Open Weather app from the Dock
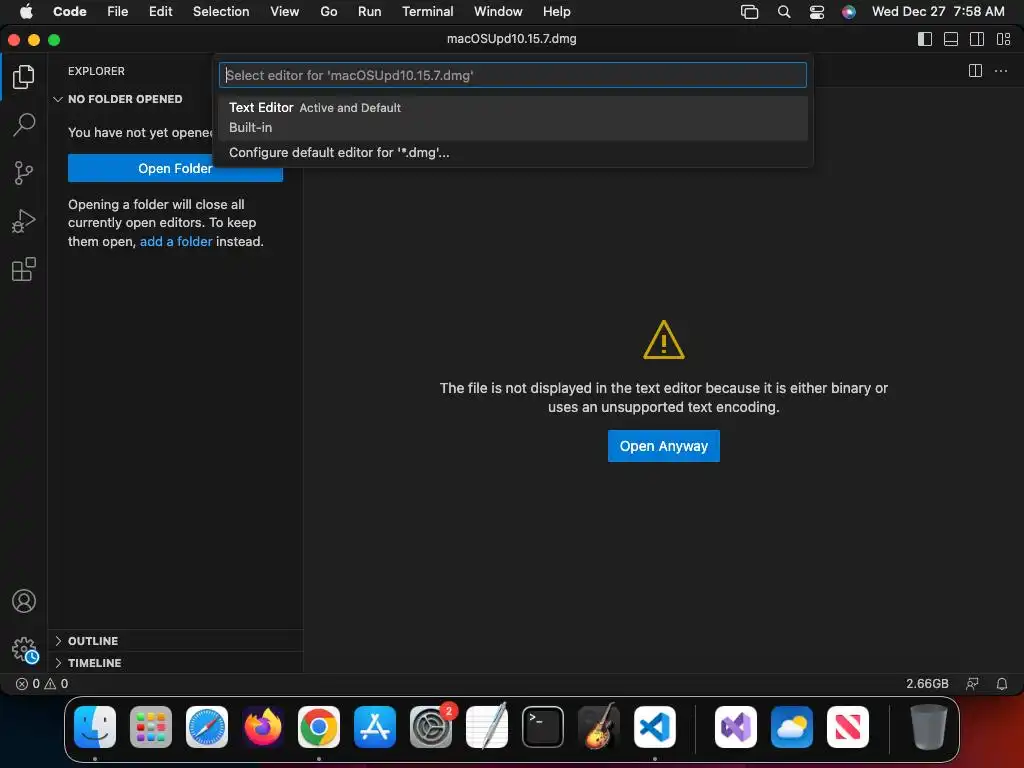Viewport: 1024px width, 768px height. point(792,727)
